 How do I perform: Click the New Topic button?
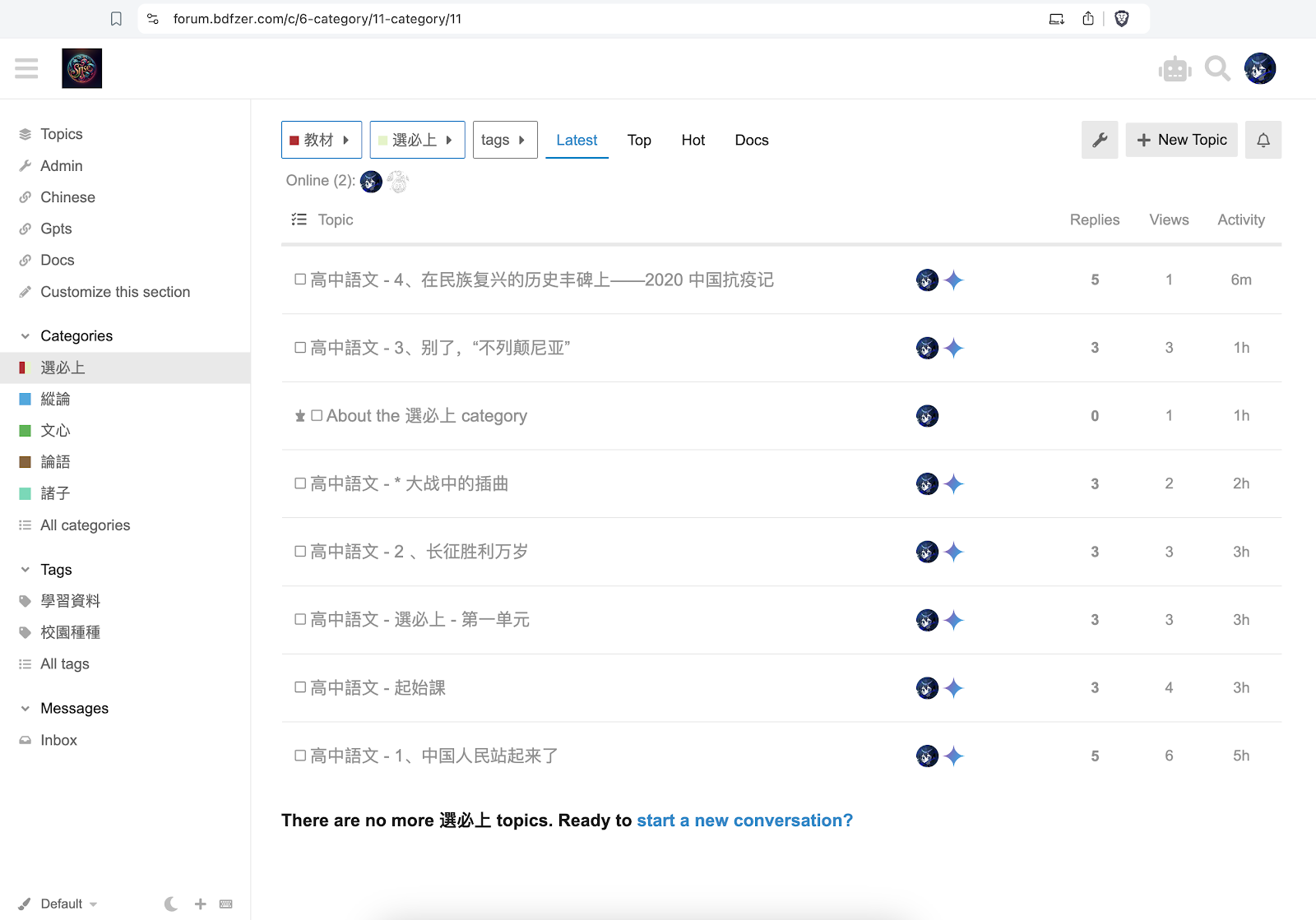tap(1181, 140)
